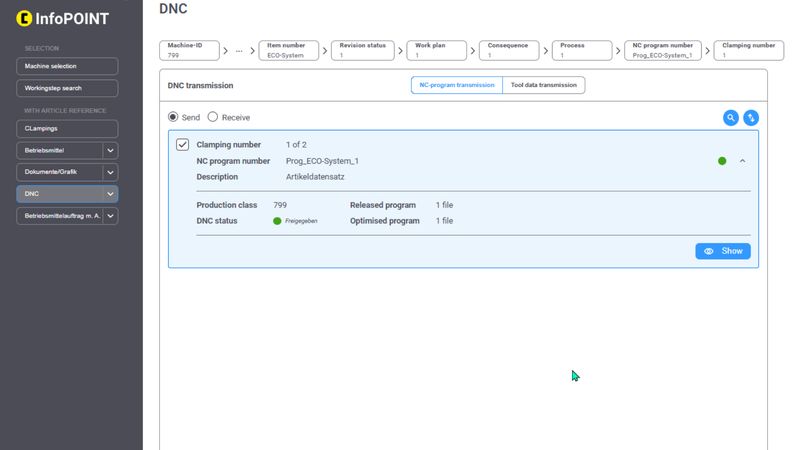
Task: Select the Send radio button
Action: pos(173,117)
